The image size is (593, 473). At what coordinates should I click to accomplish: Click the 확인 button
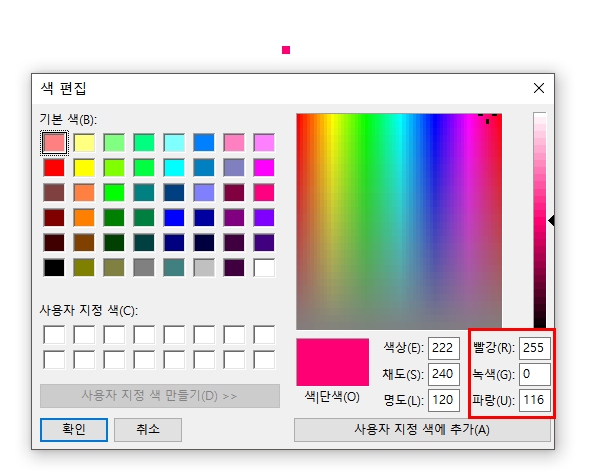[74, 430]
